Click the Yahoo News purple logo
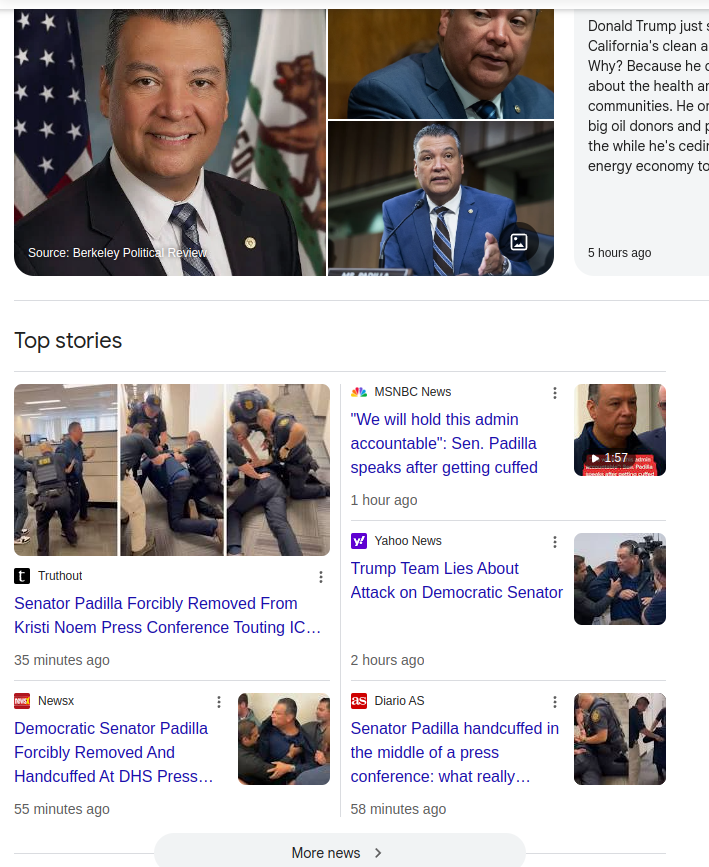The width and height of the screenshot is (709, 867). pyautogui.click(x=359, y=541)
